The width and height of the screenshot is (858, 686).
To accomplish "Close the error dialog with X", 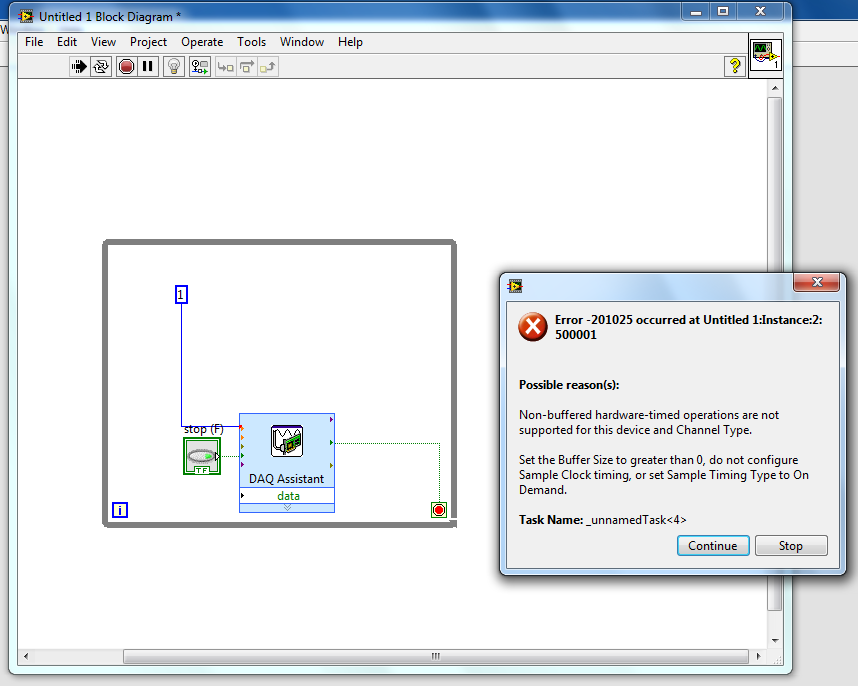I will [816, 282].
